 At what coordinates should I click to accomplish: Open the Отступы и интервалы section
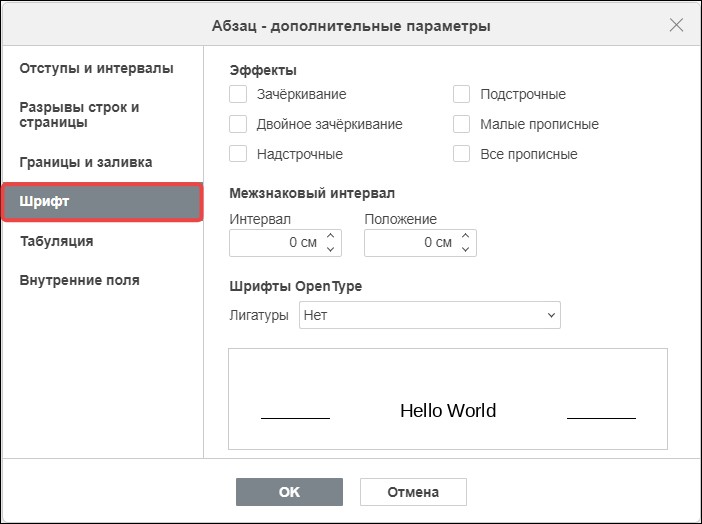[x=96, y=69]
